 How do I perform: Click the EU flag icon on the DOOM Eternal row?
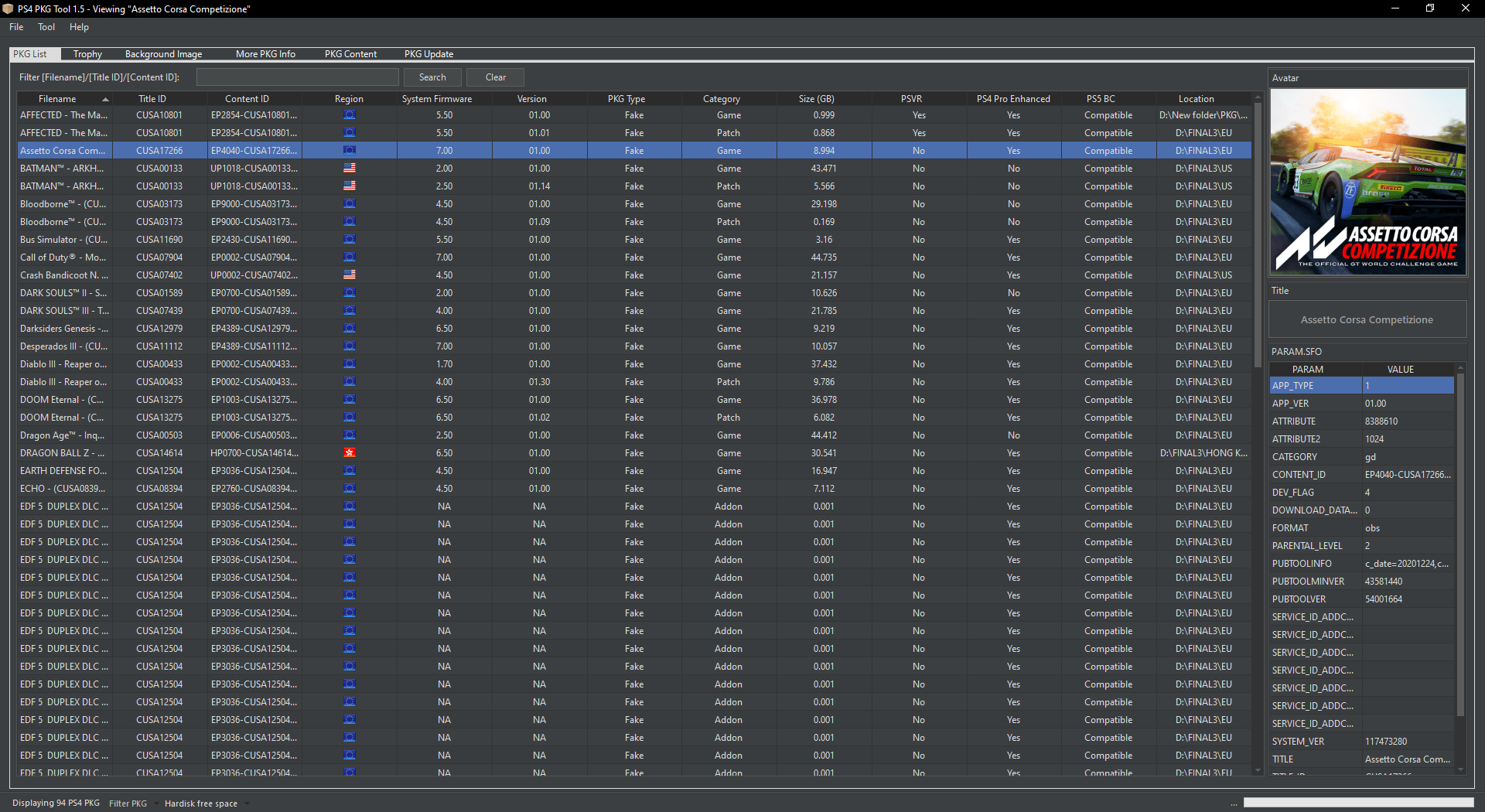point(350,399)
